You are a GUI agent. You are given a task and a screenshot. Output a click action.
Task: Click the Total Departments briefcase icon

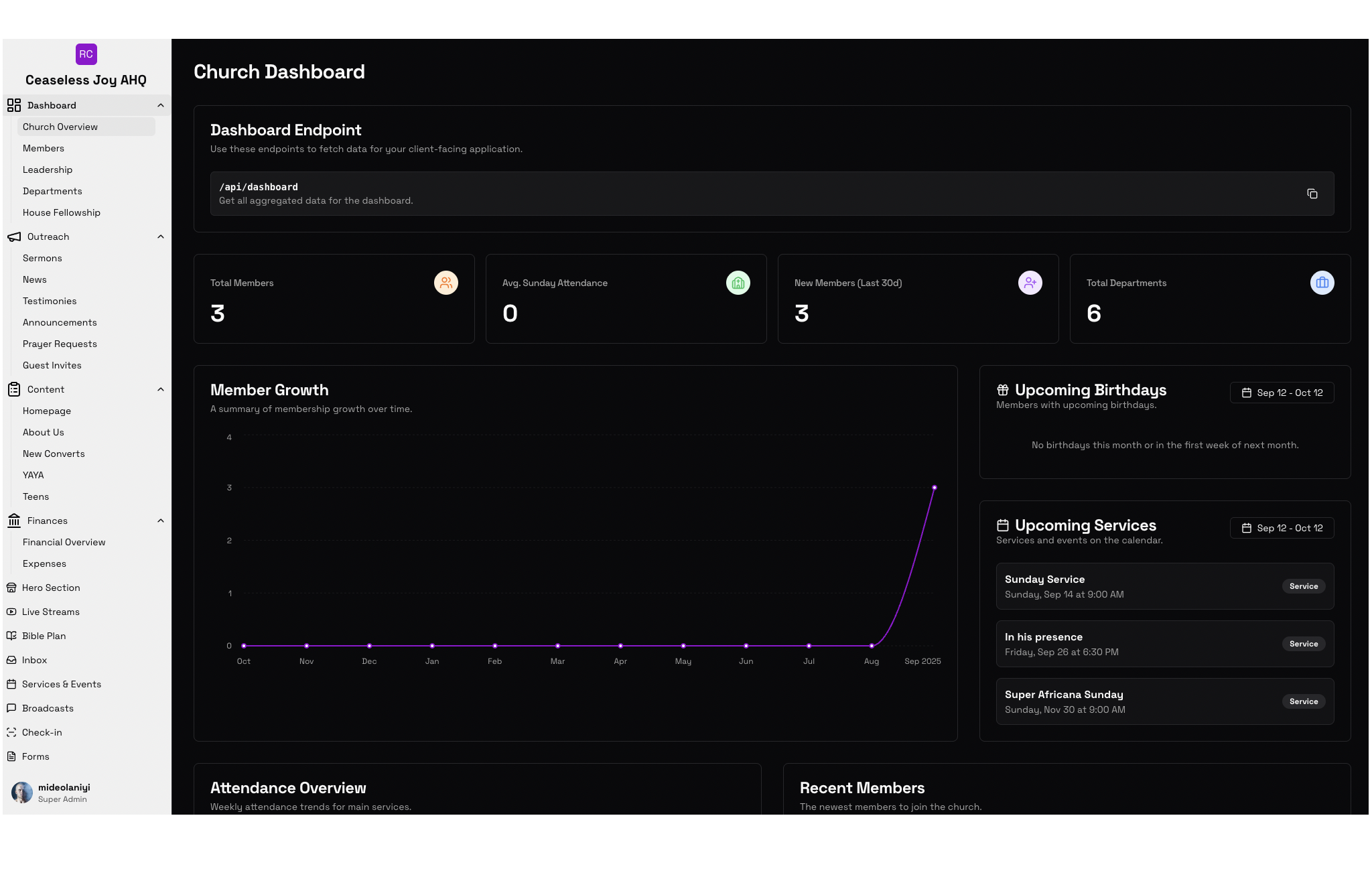(x=1322, y=282)
